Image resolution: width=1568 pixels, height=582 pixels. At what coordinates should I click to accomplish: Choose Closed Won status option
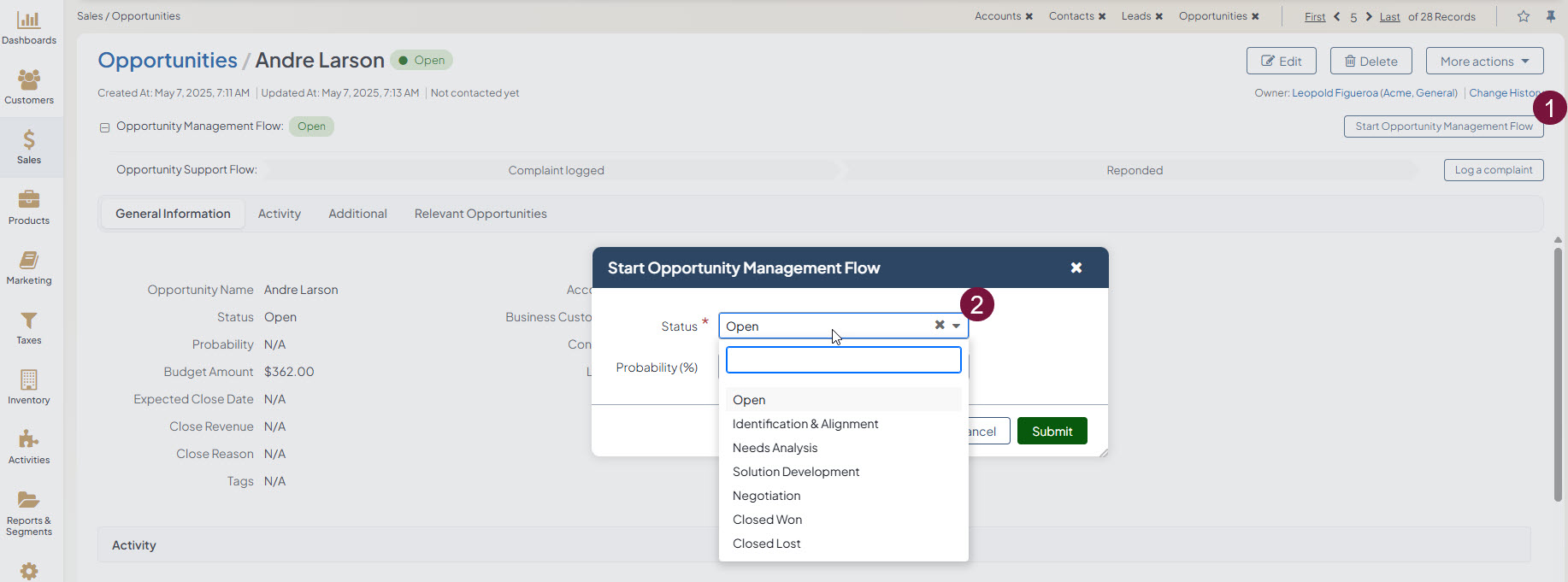767,520
